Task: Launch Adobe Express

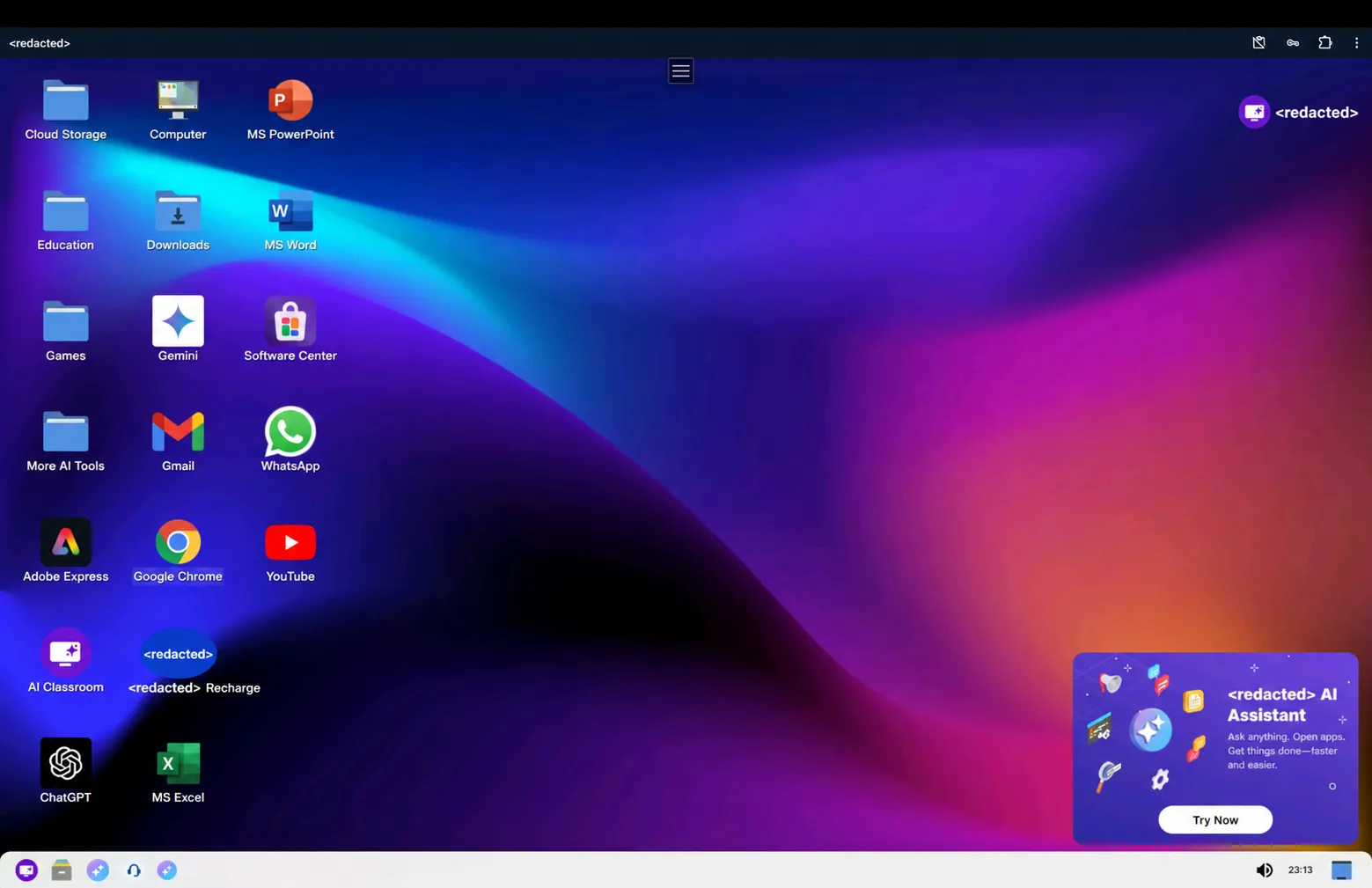Action: tap(65, 552)
